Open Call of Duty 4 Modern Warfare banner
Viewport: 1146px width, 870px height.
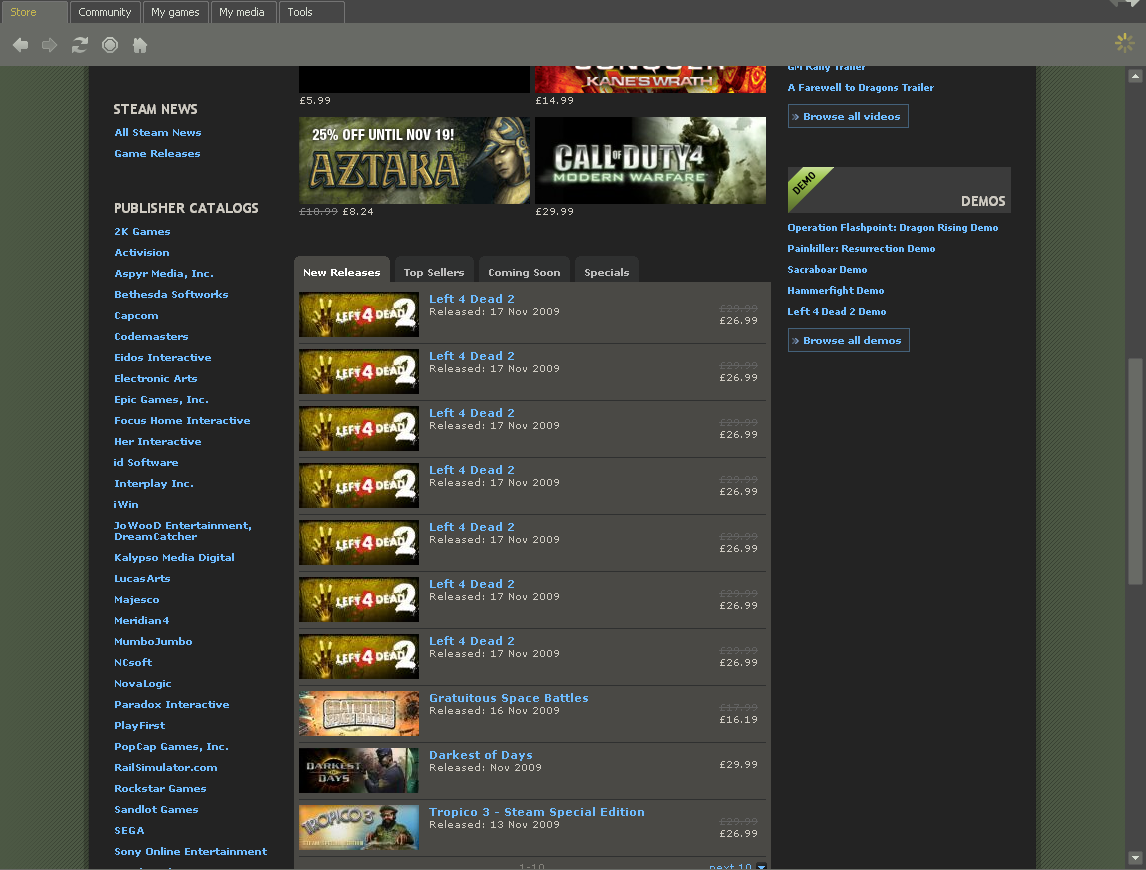point(650,160)
